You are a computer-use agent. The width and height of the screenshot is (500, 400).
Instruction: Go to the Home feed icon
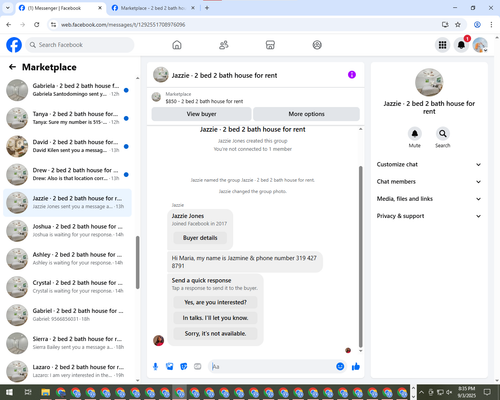(177, 45)
